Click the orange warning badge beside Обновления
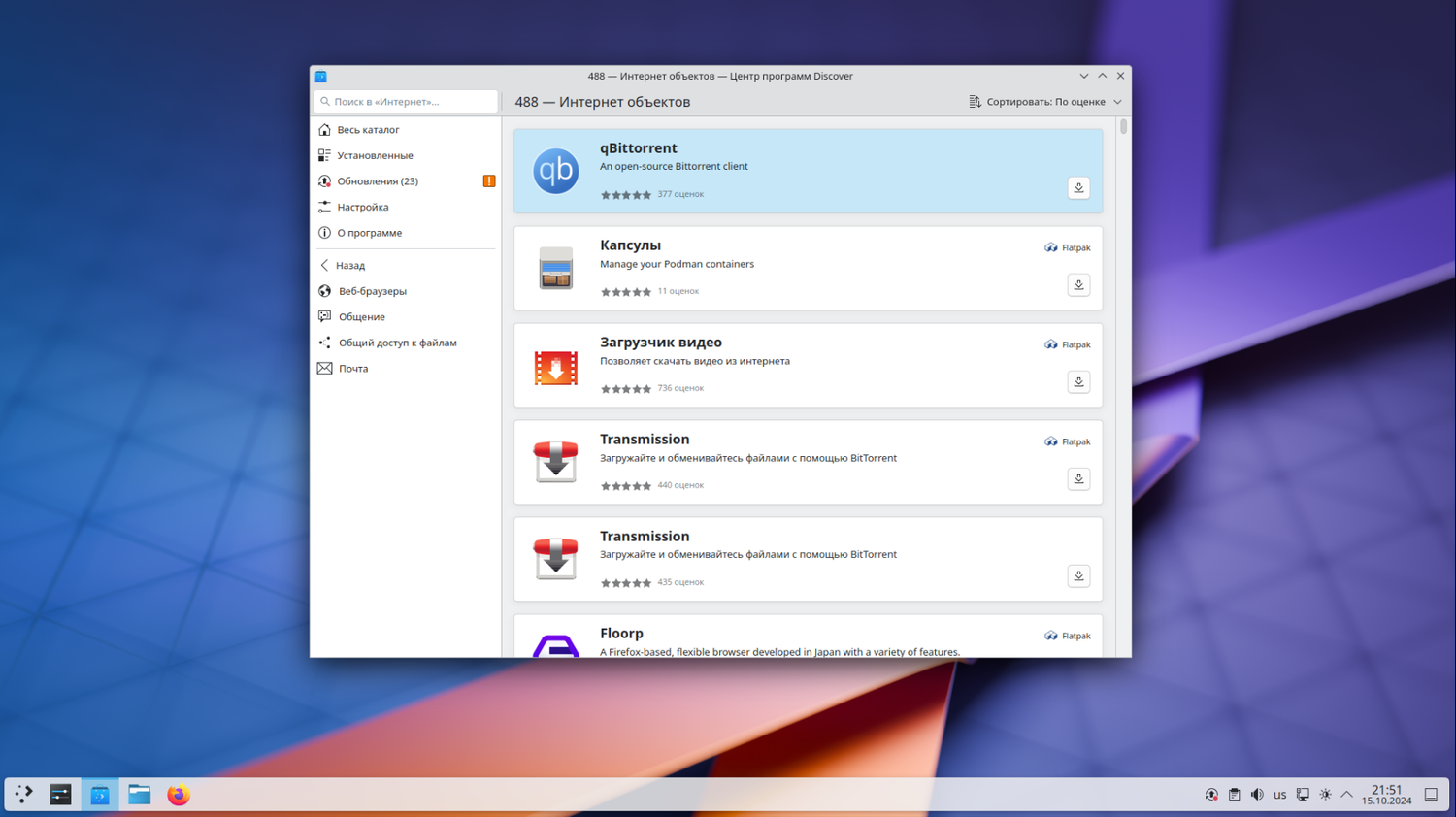 point(489,181)
